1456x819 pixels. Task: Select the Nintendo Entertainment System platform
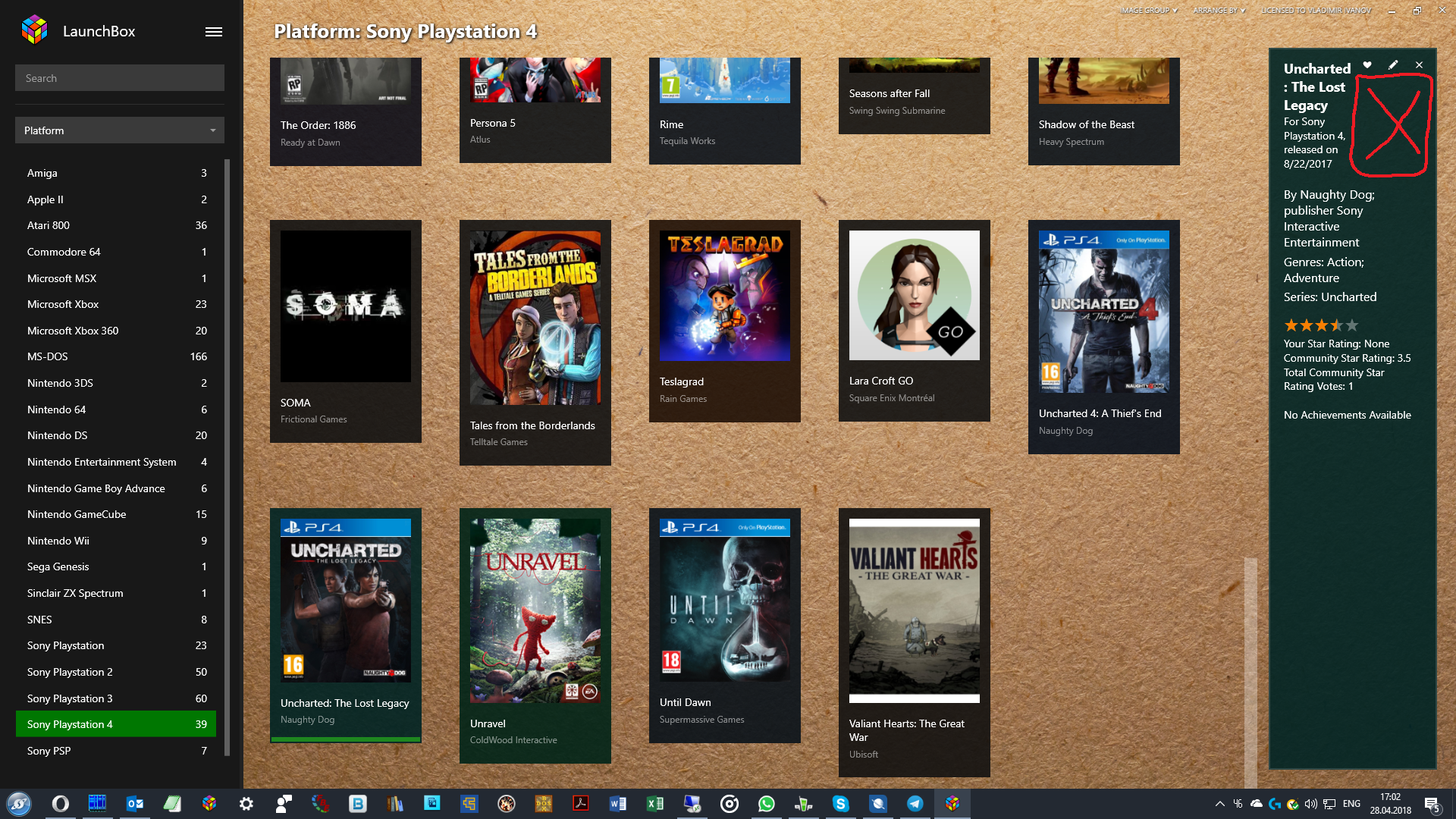[x=116, y=462]
